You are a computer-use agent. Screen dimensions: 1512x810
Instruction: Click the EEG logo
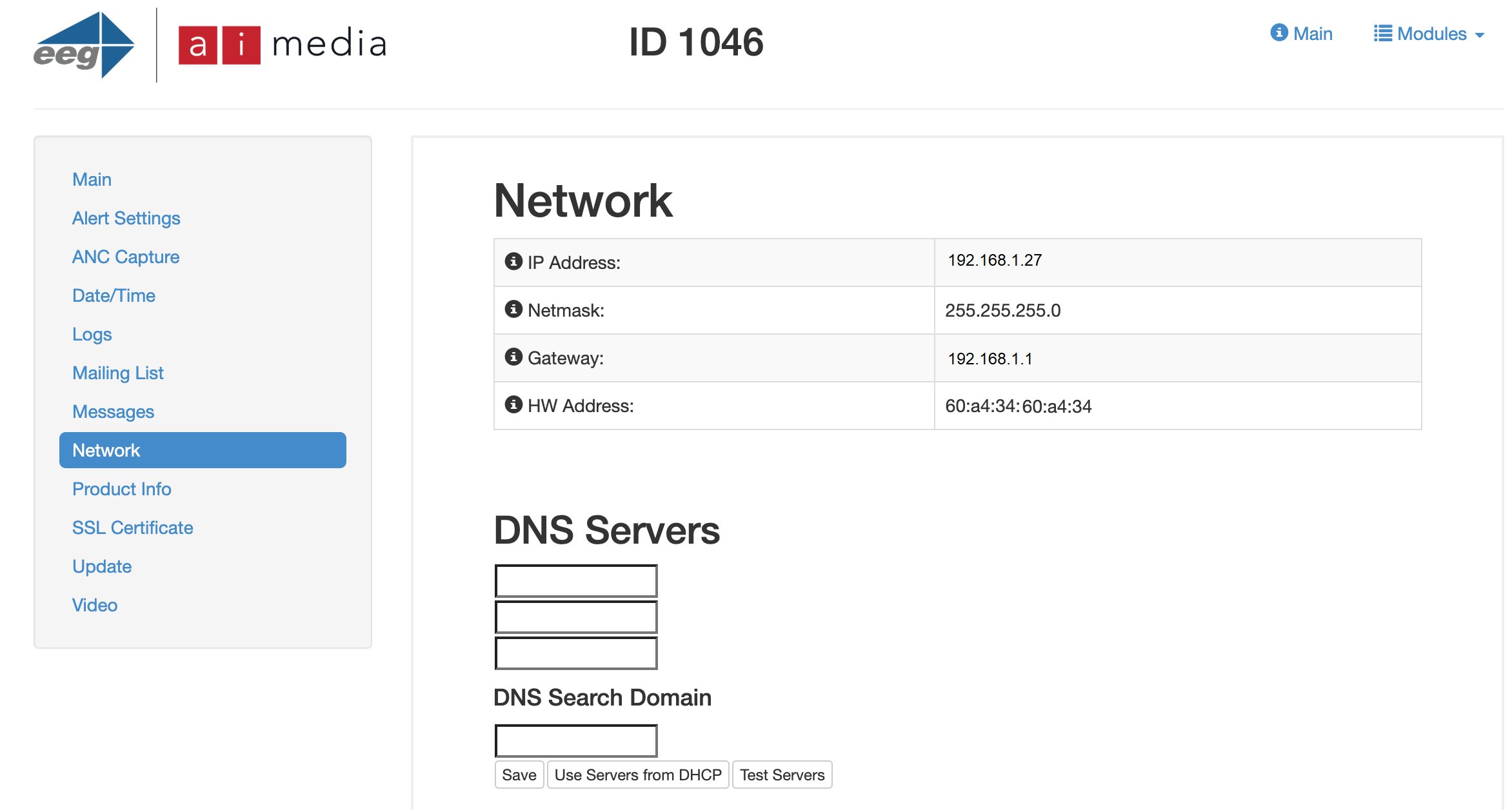point(84,44)
